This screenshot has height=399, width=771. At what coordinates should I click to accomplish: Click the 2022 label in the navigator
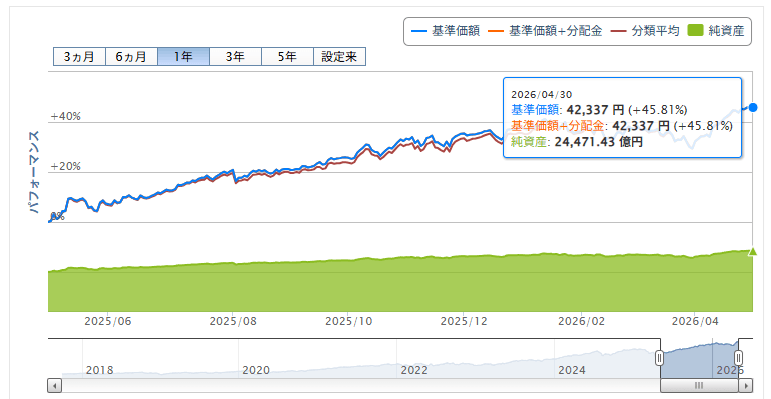414,370
